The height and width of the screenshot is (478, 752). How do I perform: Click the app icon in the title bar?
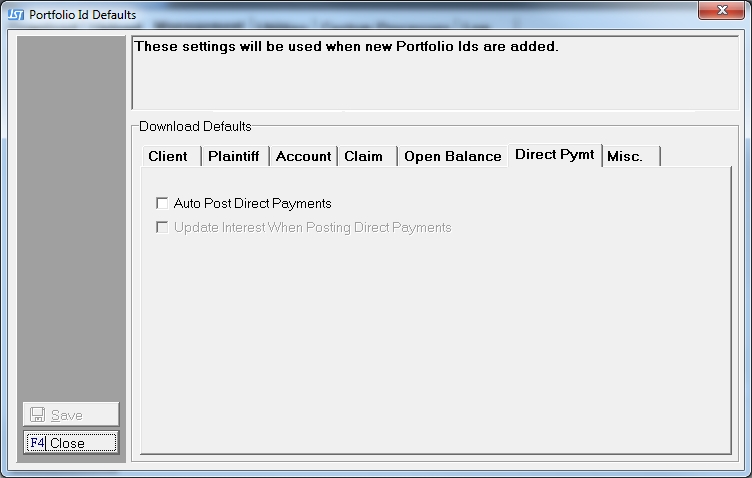(16, 15)
